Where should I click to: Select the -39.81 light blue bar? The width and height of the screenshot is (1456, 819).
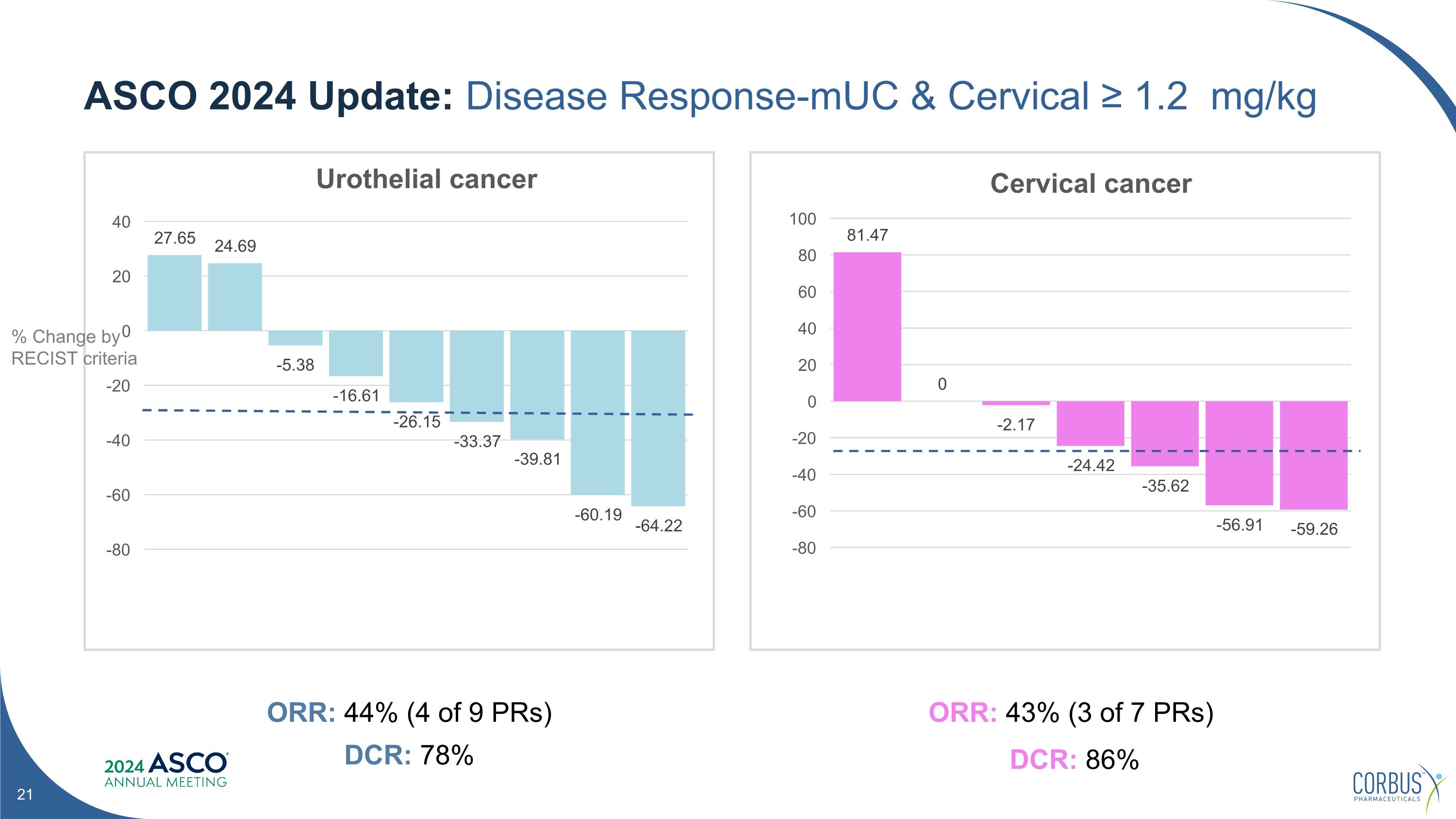[x=537, y=384]
